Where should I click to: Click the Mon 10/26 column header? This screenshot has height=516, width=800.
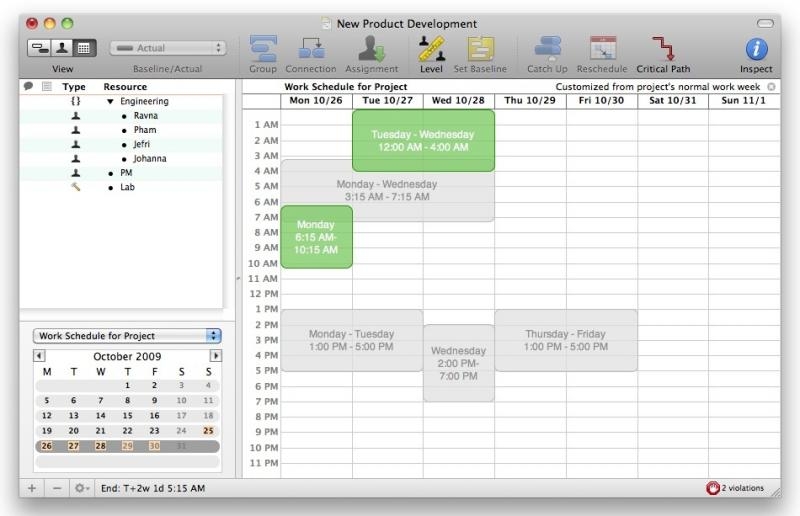[x=316, y=101]
